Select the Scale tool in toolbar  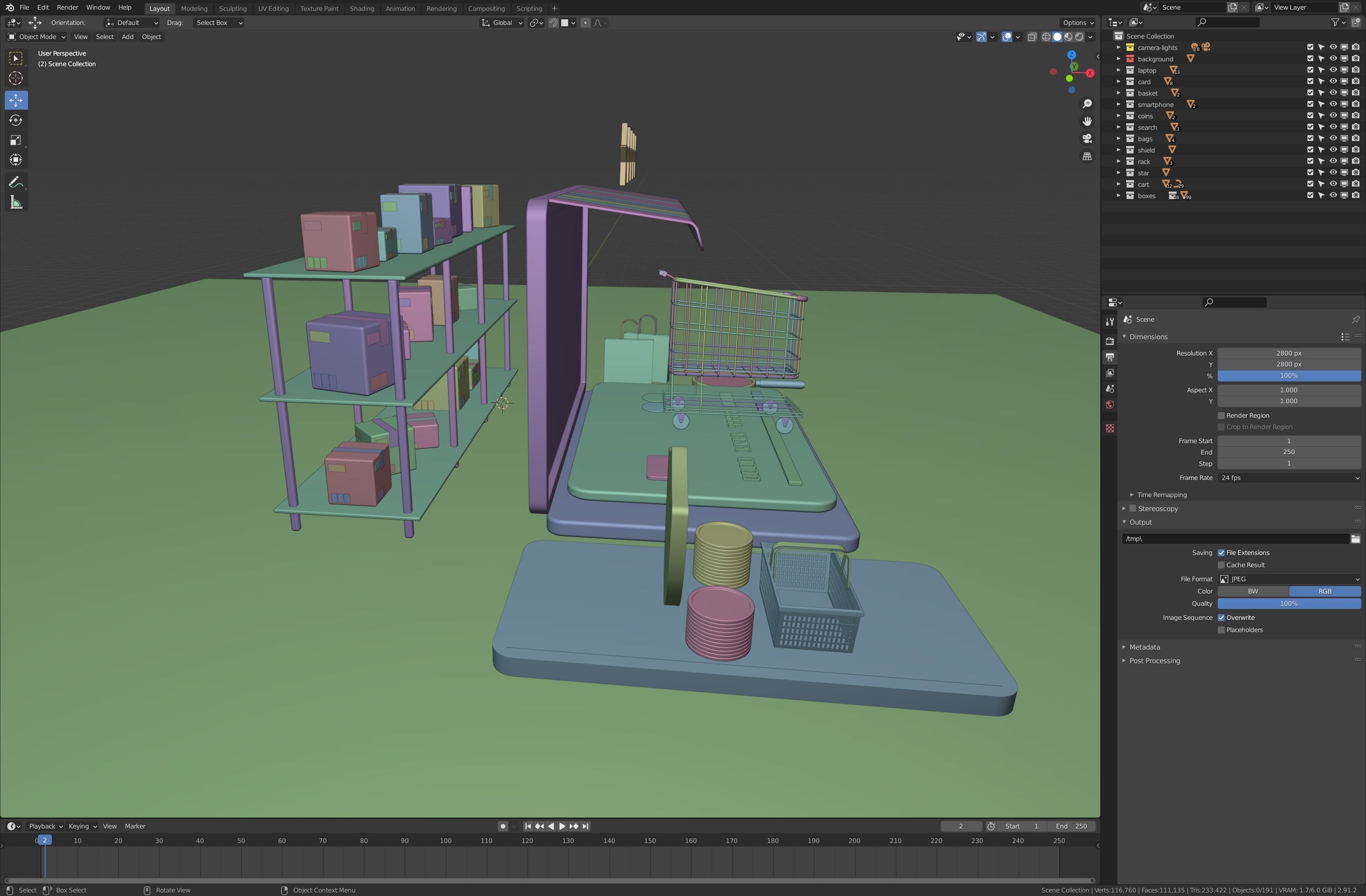pyautogui.click(x=16, y=140)
